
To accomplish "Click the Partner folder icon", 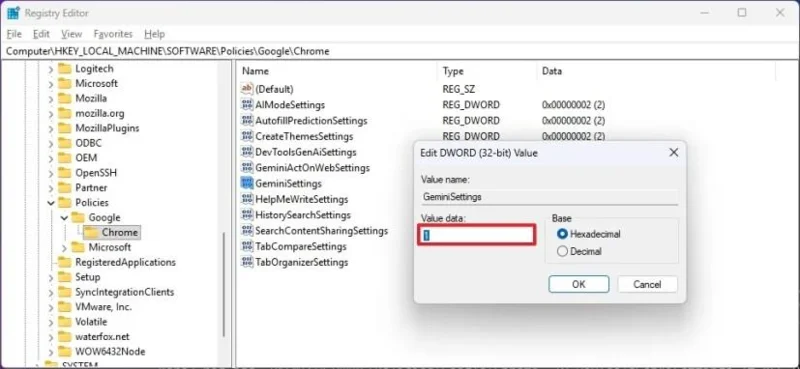I will tap(64, 187).
